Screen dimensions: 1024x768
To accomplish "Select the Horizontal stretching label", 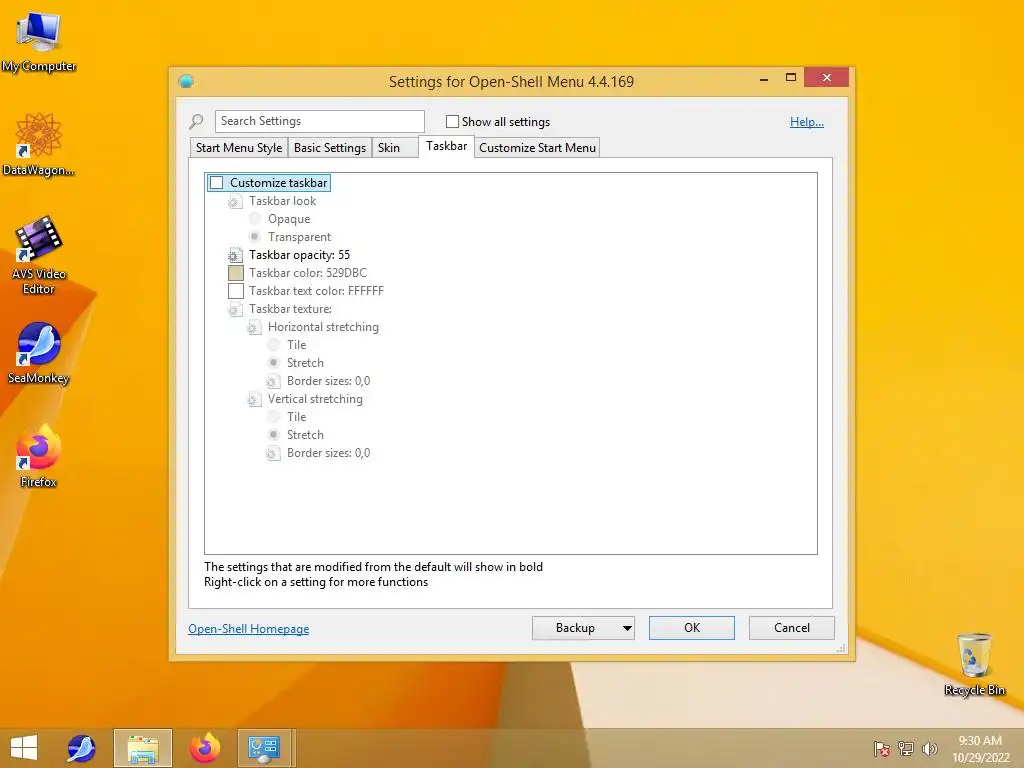I will 323,327.
